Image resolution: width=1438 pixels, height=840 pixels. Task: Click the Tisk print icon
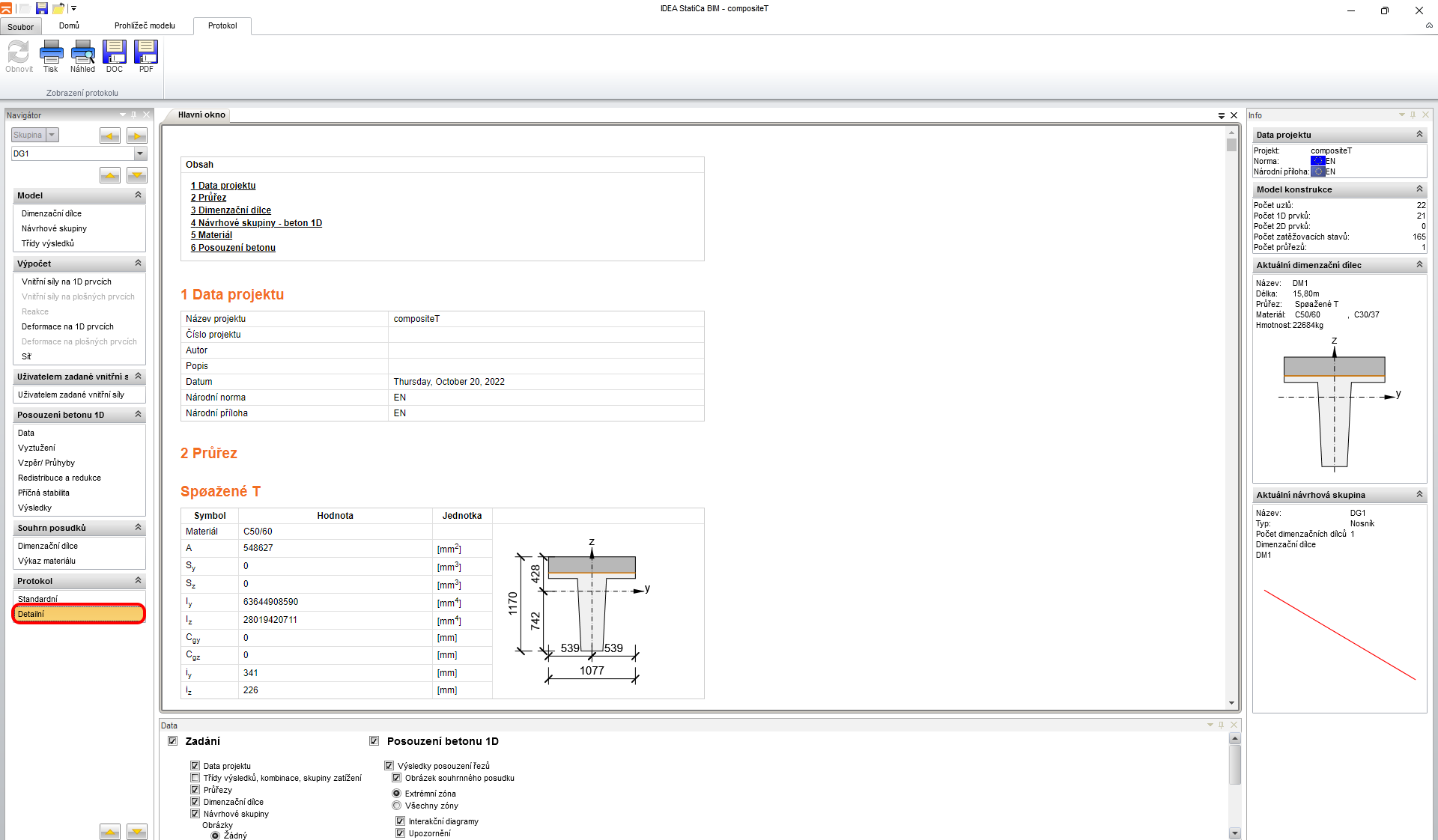pyautogui.click(x=51, y=53)
